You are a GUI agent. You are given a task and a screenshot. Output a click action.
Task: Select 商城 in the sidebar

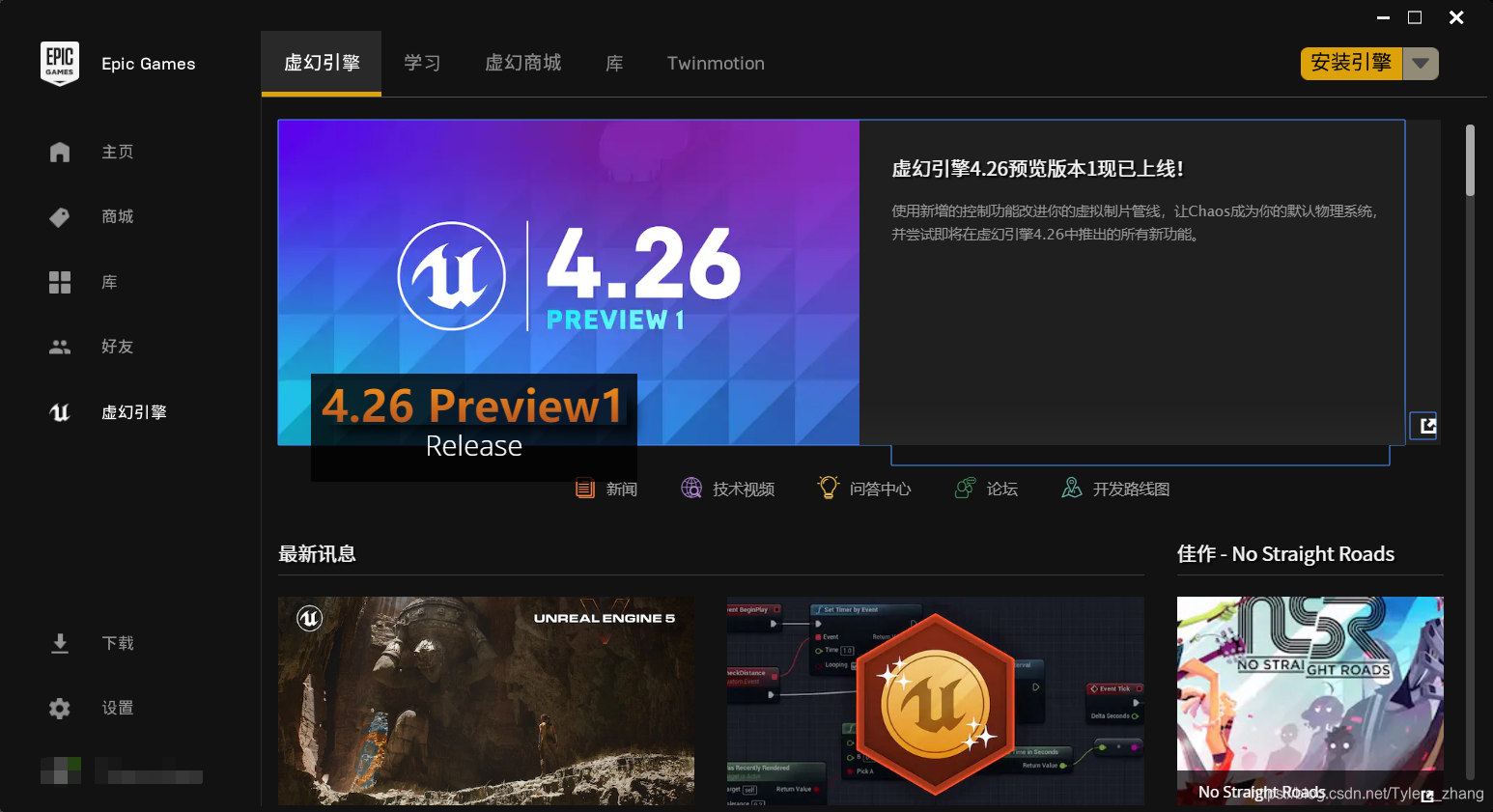118,216
